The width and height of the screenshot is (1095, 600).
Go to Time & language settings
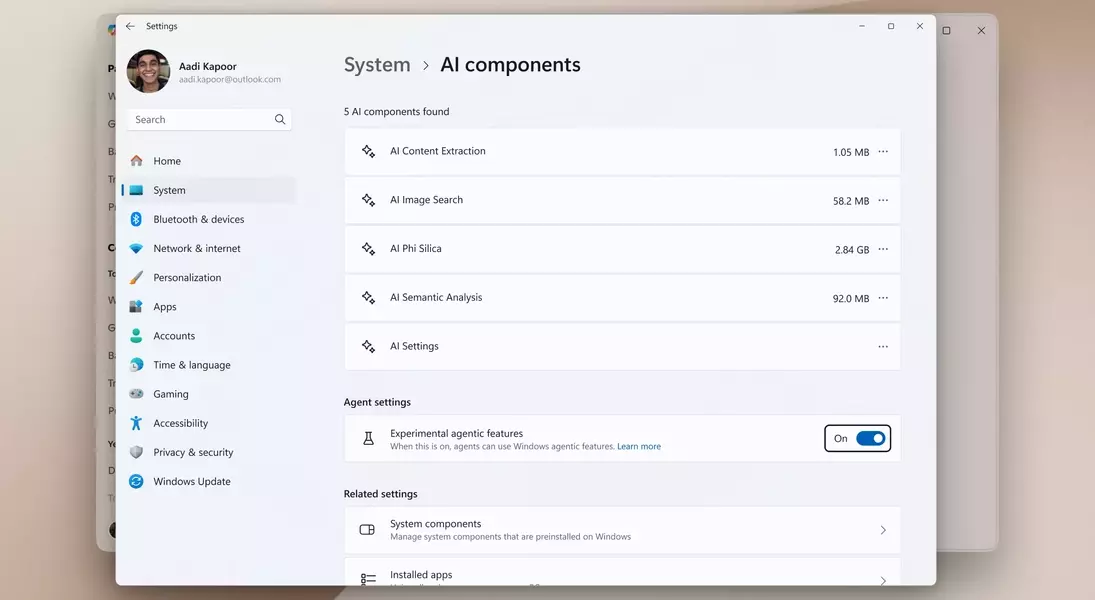(x=191, y=365)
